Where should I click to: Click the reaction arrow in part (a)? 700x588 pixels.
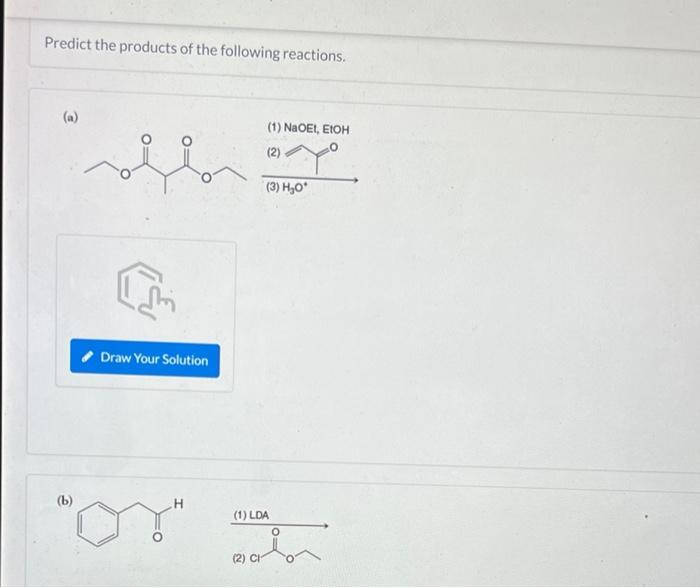[310, 179]
